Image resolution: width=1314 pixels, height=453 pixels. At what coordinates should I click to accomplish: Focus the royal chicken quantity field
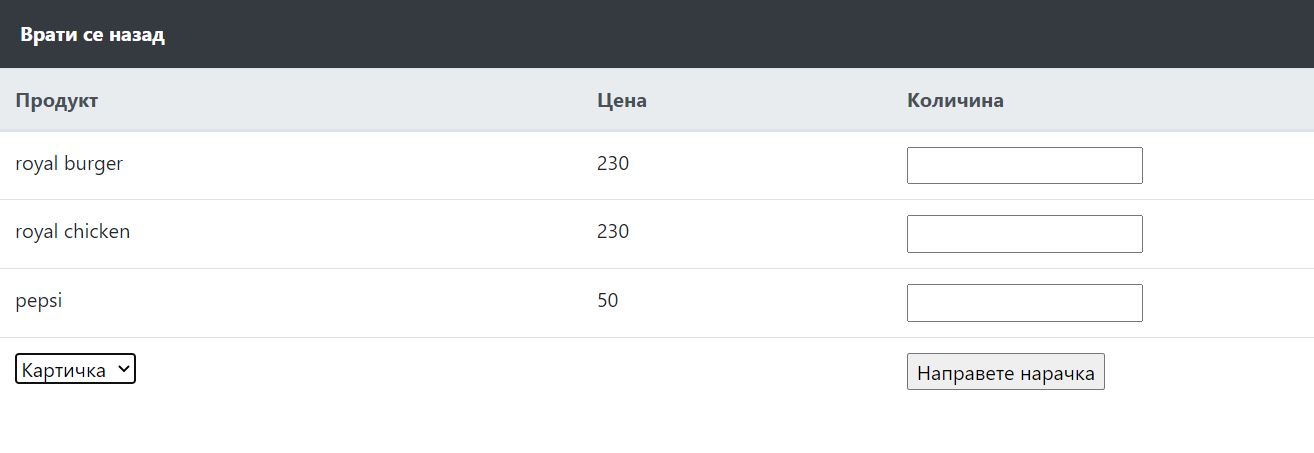1024,234
